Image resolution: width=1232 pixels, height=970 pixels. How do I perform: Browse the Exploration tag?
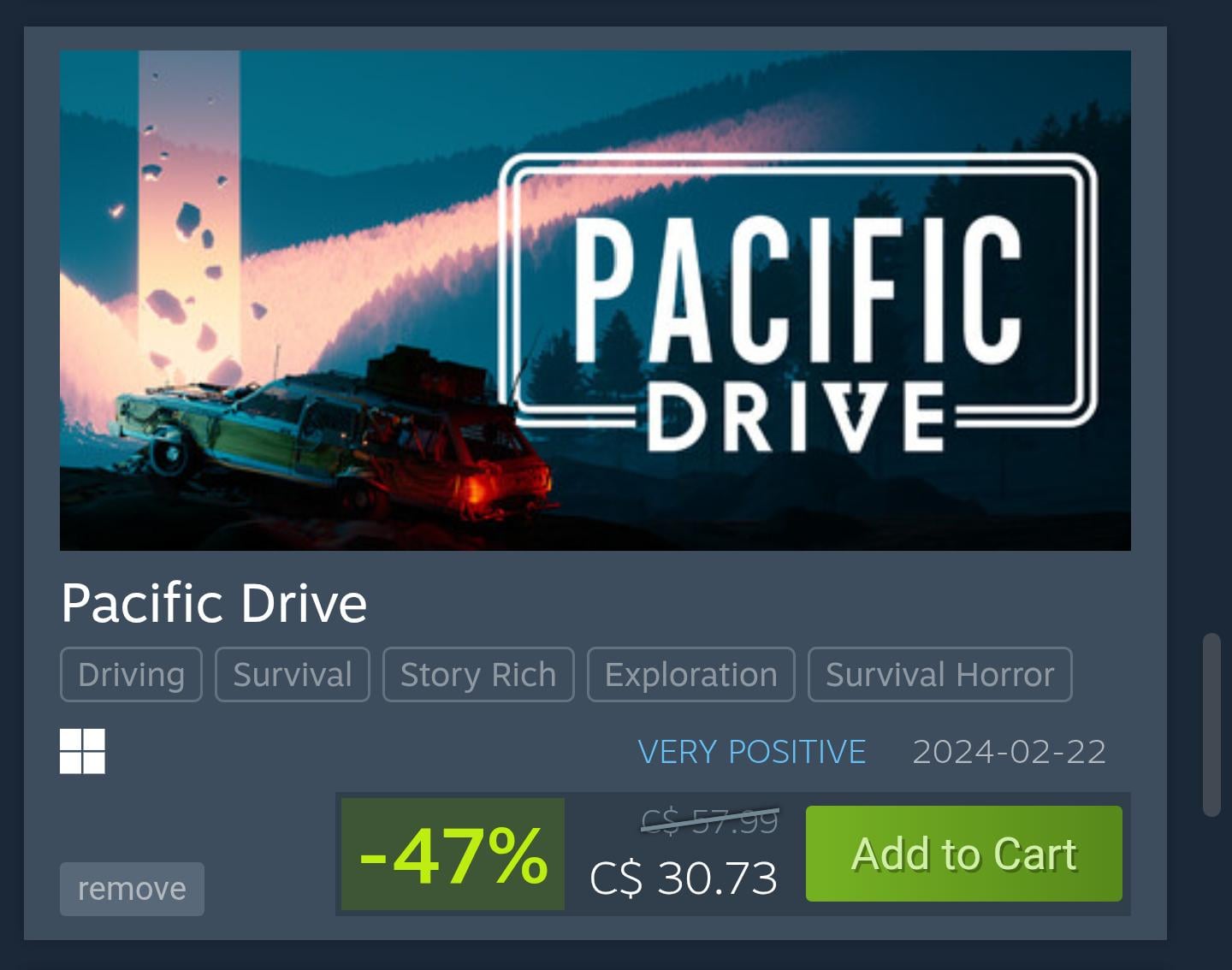pyautogui.click(x=691, y=674)
